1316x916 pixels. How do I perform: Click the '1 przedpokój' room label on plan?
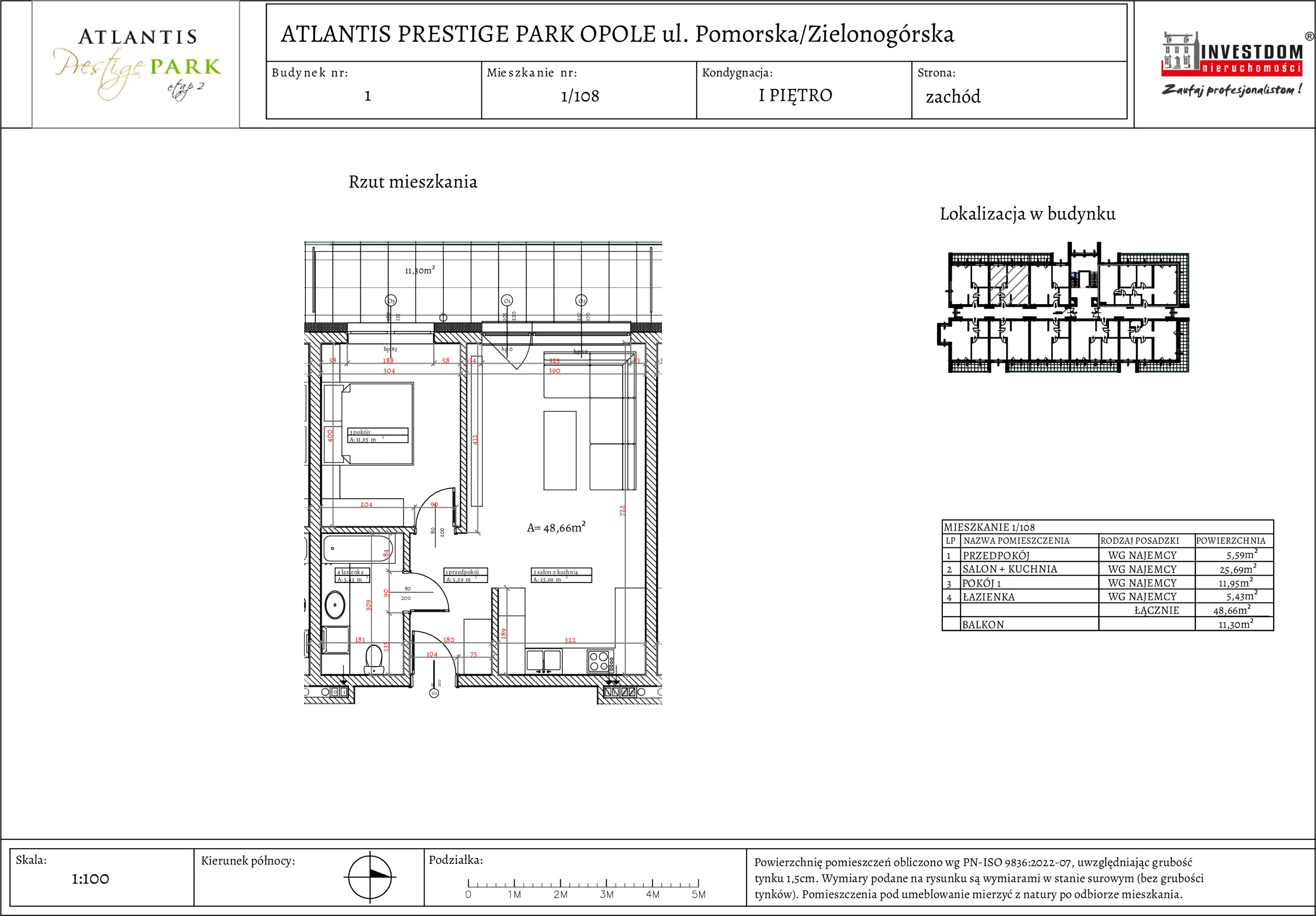pos(466,576)
